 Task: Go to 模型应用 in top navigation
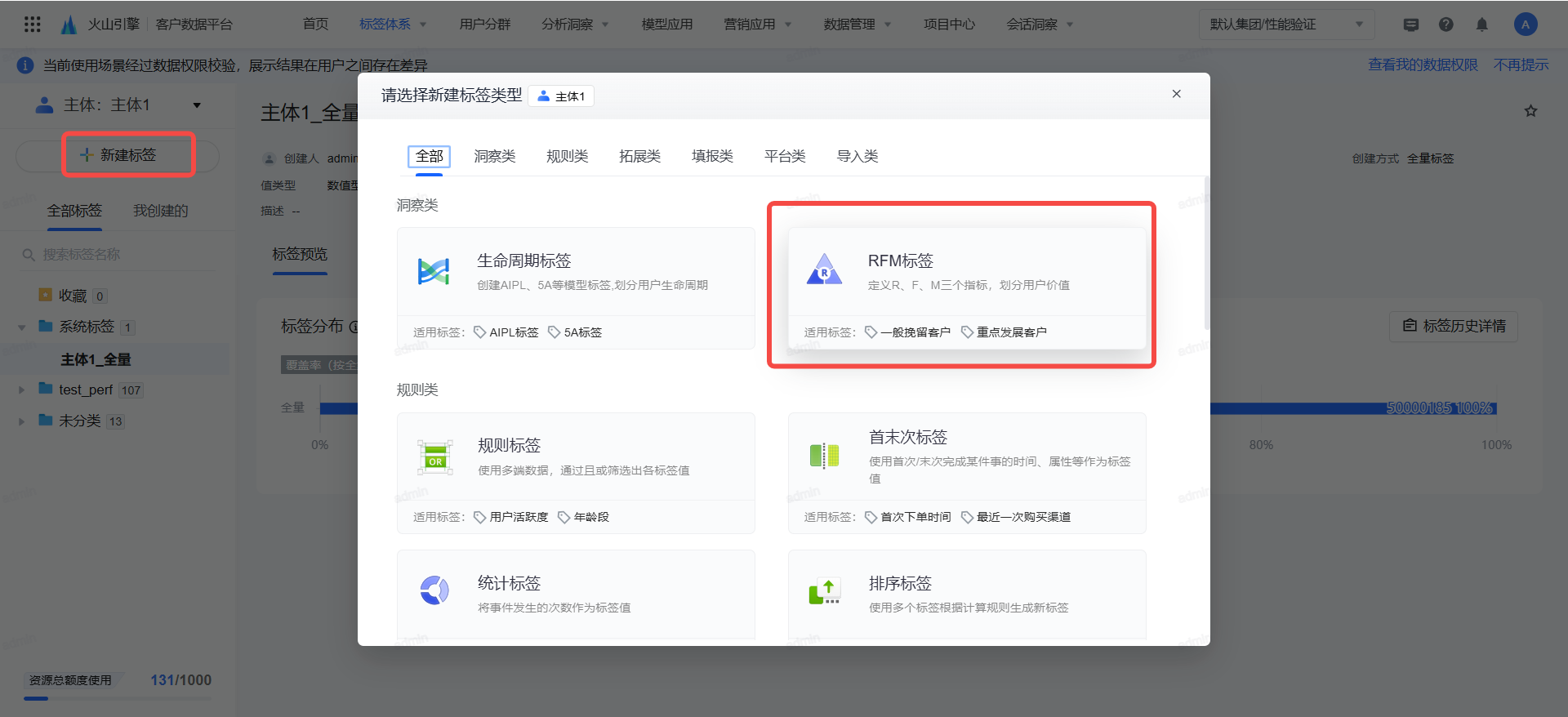[667, 24]
